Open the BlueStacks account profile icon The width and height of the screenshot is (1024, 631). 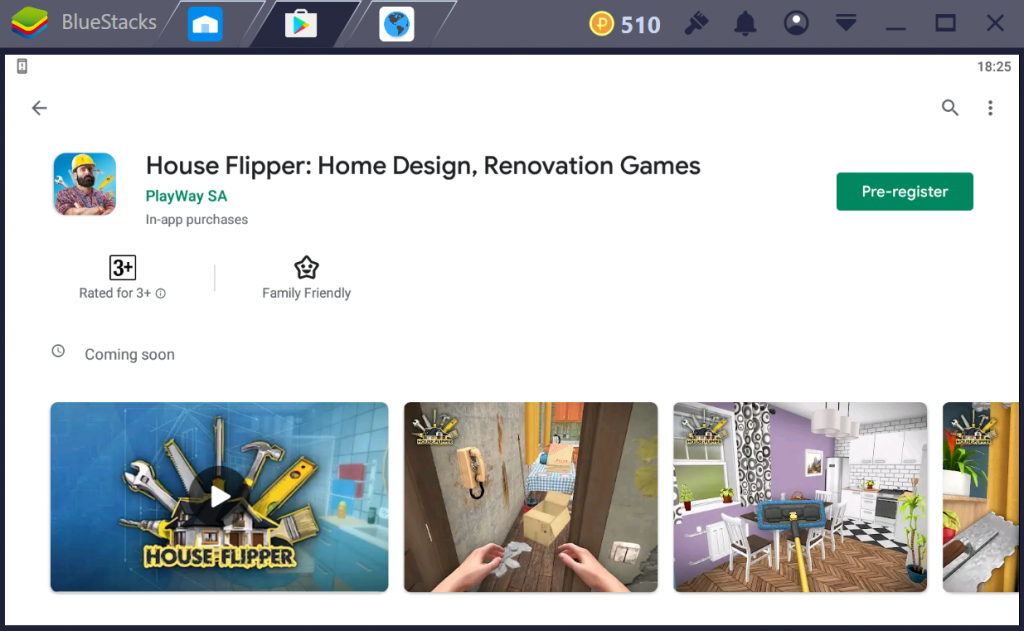pos(796,24)
